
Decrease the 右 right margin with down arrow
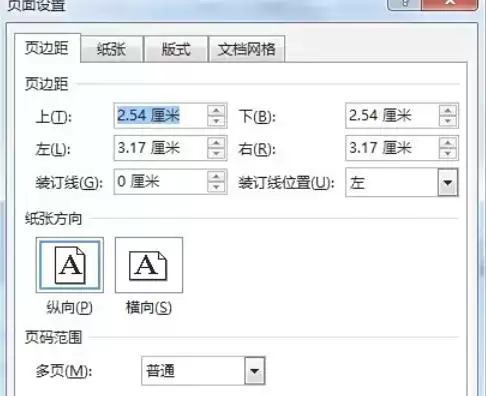(448, 154)
